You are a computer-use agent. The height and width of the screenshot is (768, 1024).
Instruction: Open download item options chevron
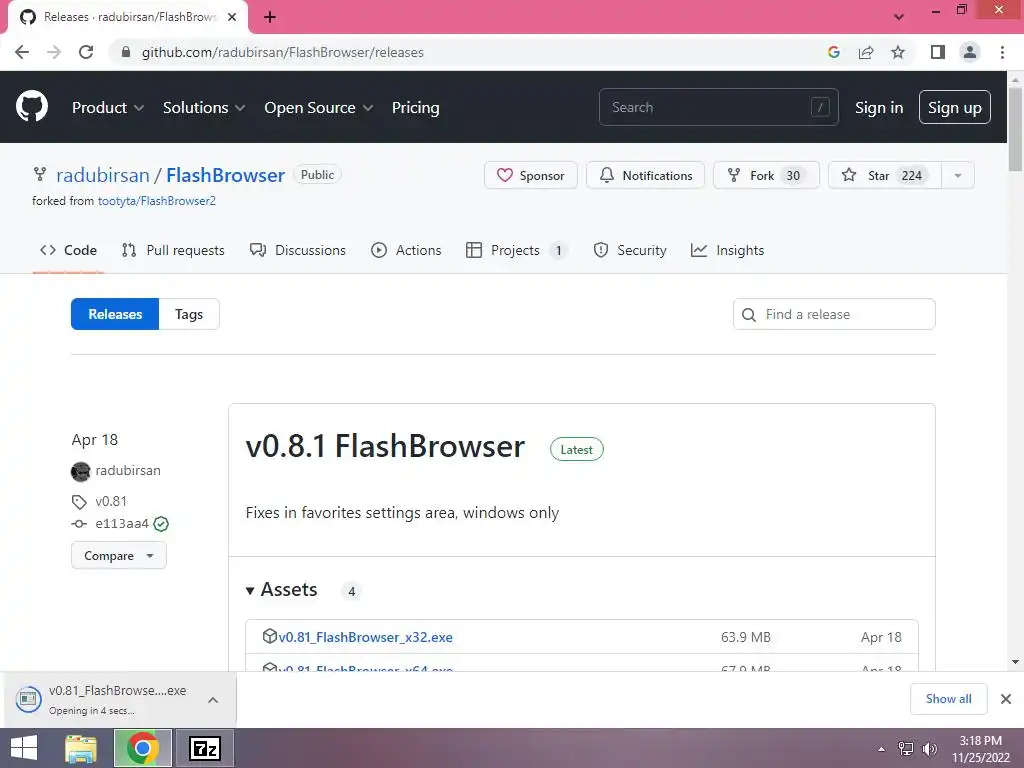click(x=213, y=700)
